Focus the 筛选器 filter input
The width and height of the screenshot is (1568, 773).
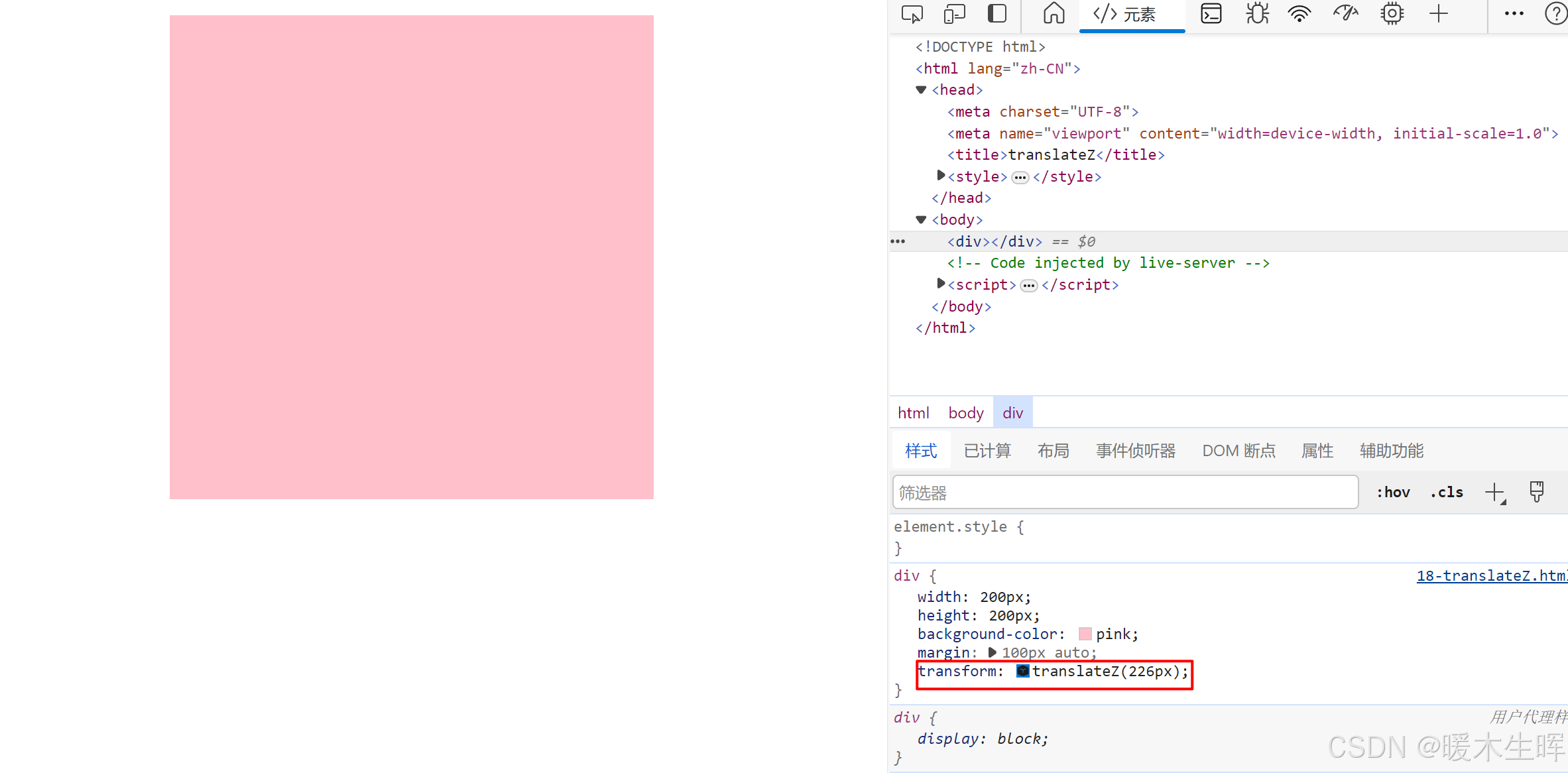[1125, 493]
